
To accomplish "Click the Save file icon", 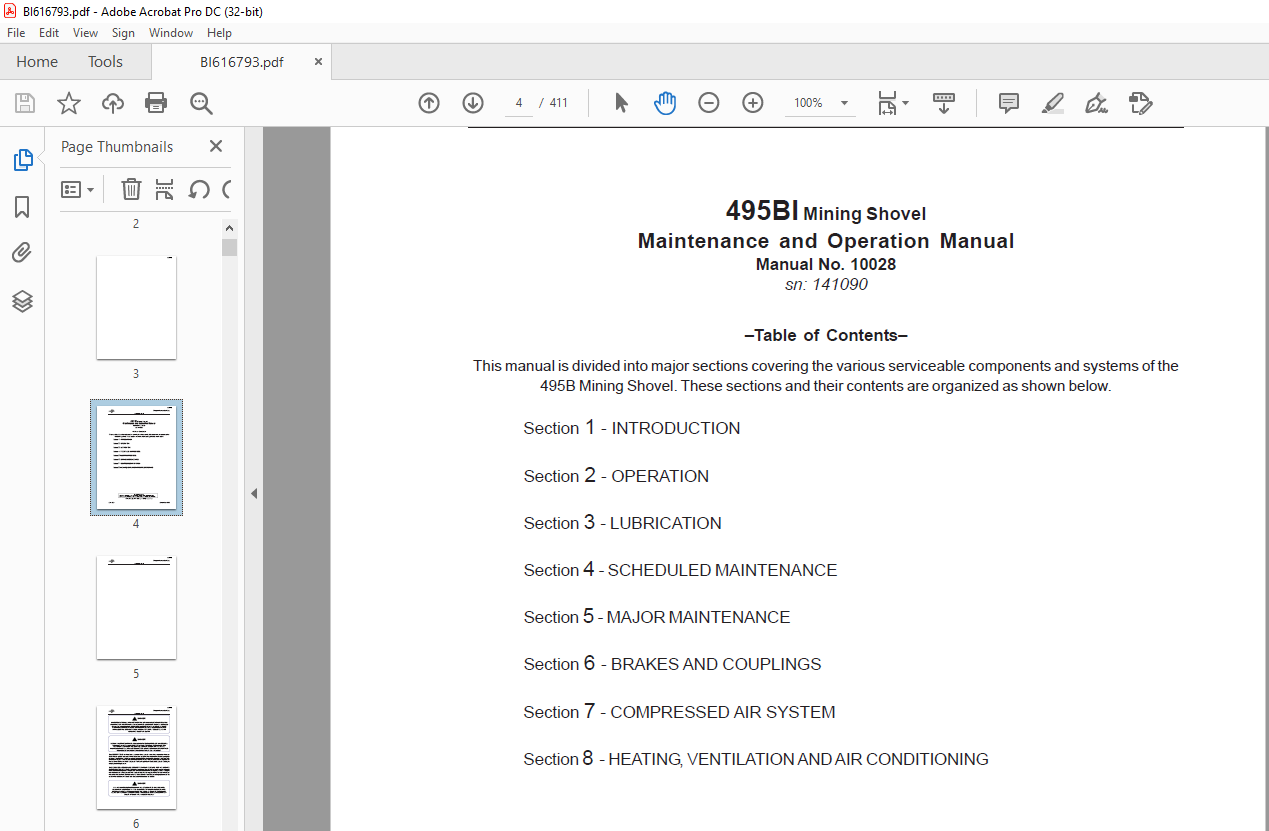I will 25,103.
